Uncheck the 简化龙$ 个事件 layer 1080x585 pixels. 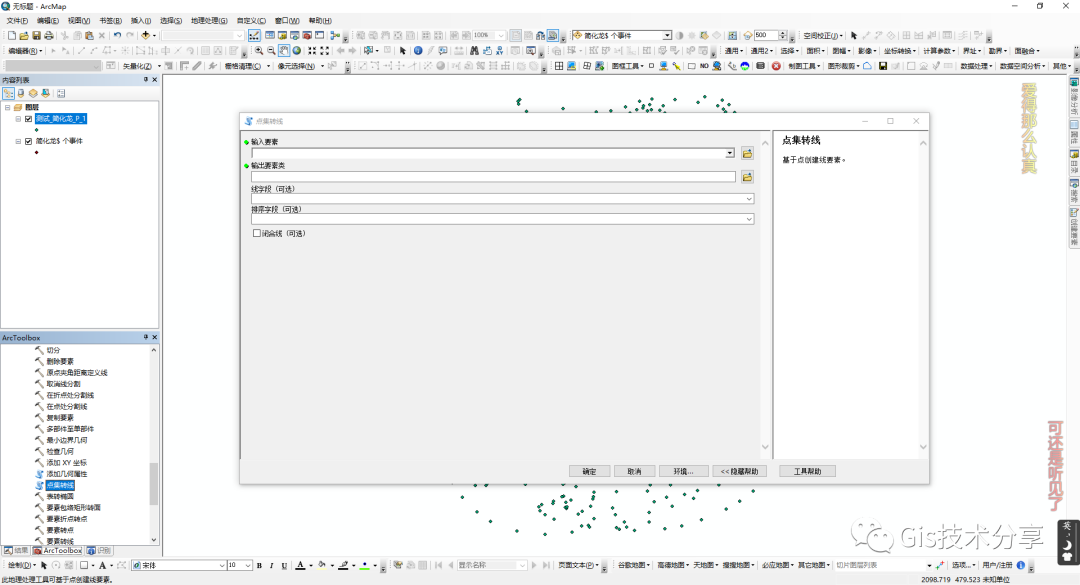(28, 142)
